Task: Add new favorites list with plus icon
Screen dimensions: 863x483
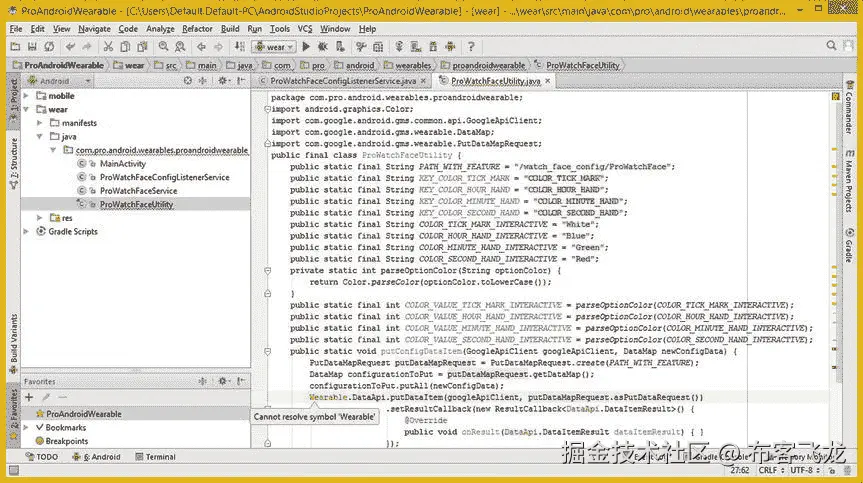Action: [x=29, y=397]
